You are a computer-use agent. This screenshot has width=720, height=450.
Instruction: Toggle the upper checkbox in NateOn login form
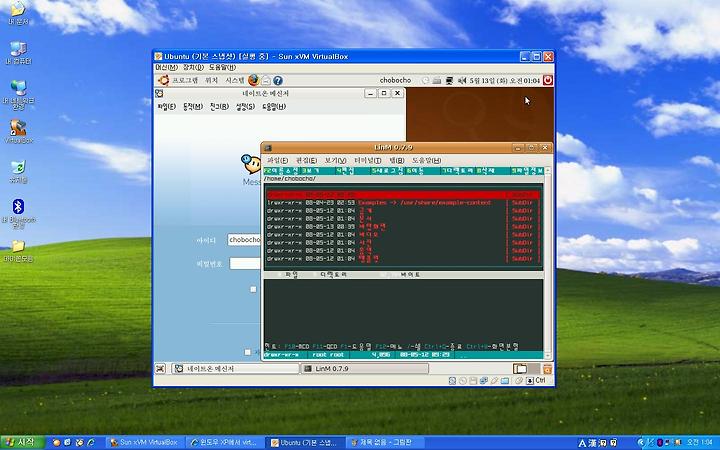(253, 289)
